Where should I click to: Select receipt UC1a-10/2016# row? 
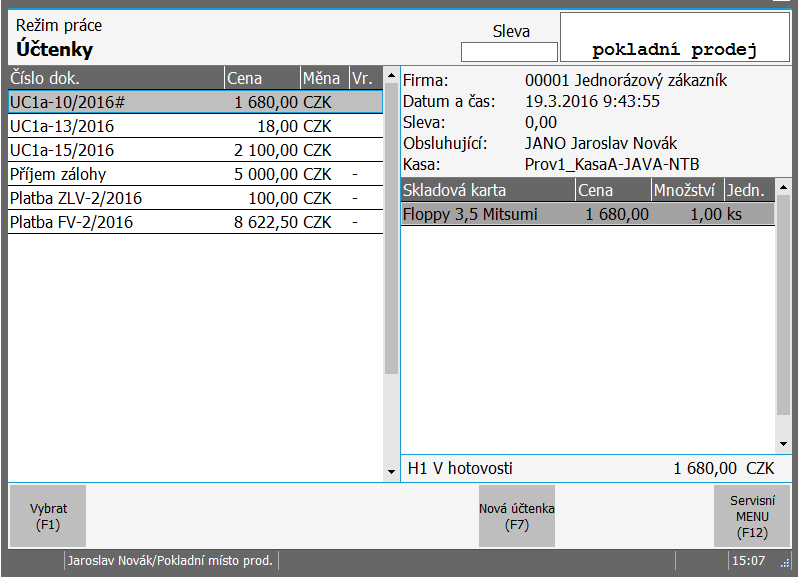click(195, 102)
